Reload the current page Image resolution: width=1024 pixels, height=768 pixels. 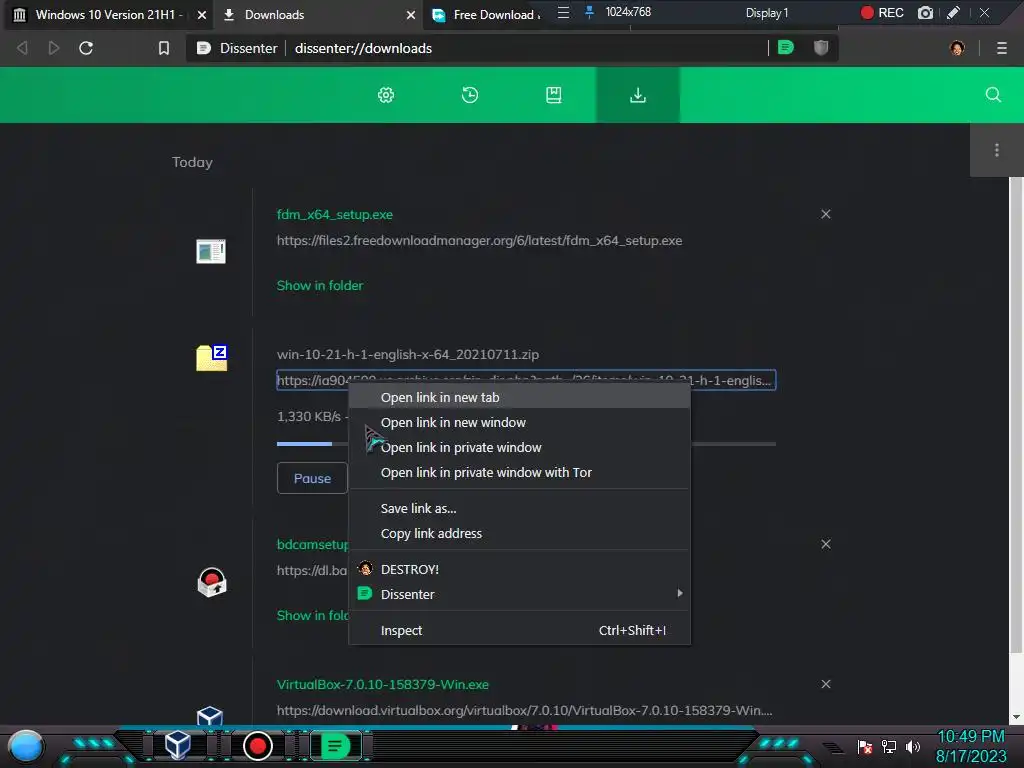[86, 48]
